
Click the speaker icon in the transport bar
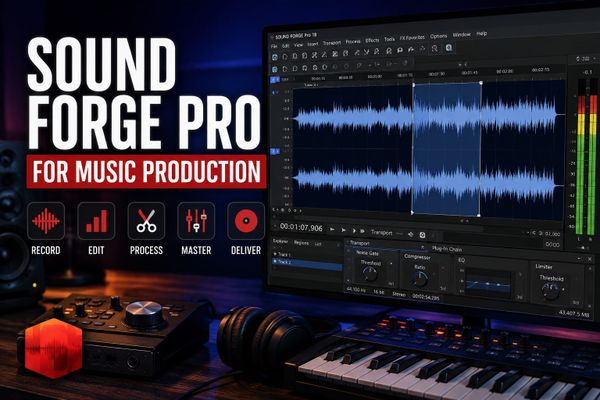tap(411, 234)
